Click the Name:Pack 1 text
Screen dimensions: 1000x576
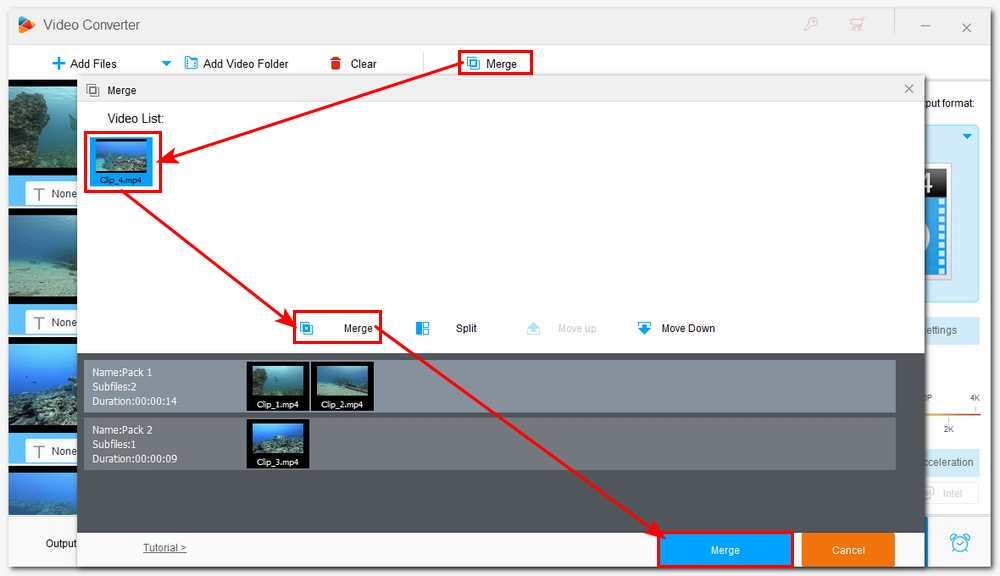pos(122,372)
